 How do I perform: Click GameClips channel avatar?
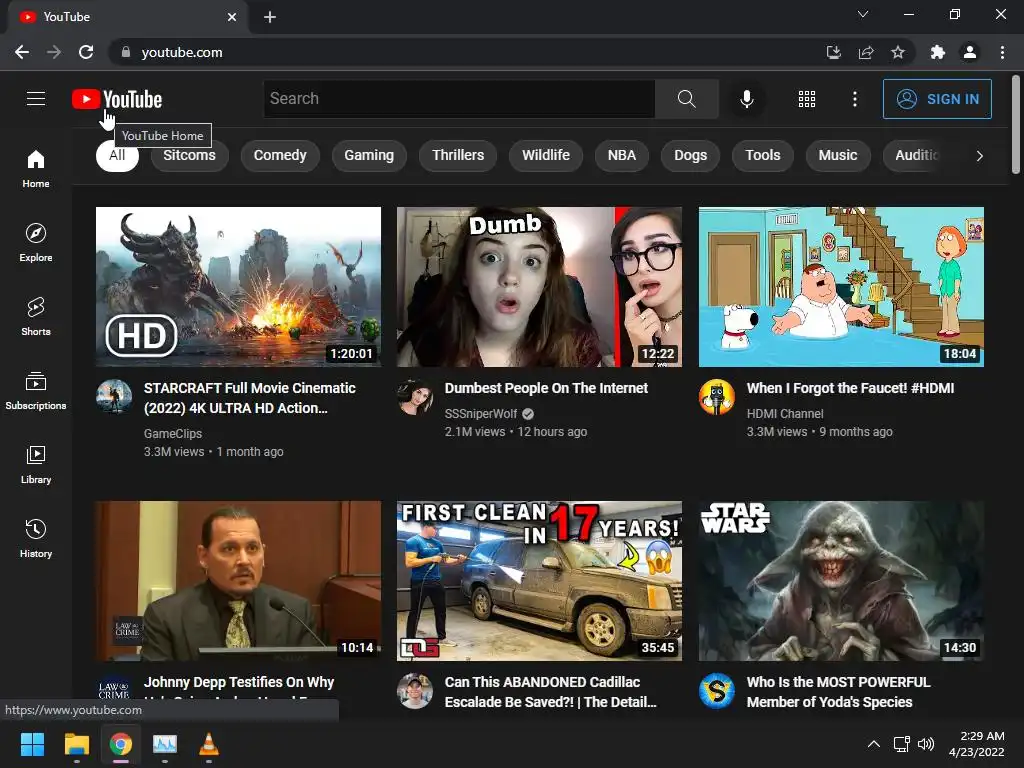[x=114, y=397]
